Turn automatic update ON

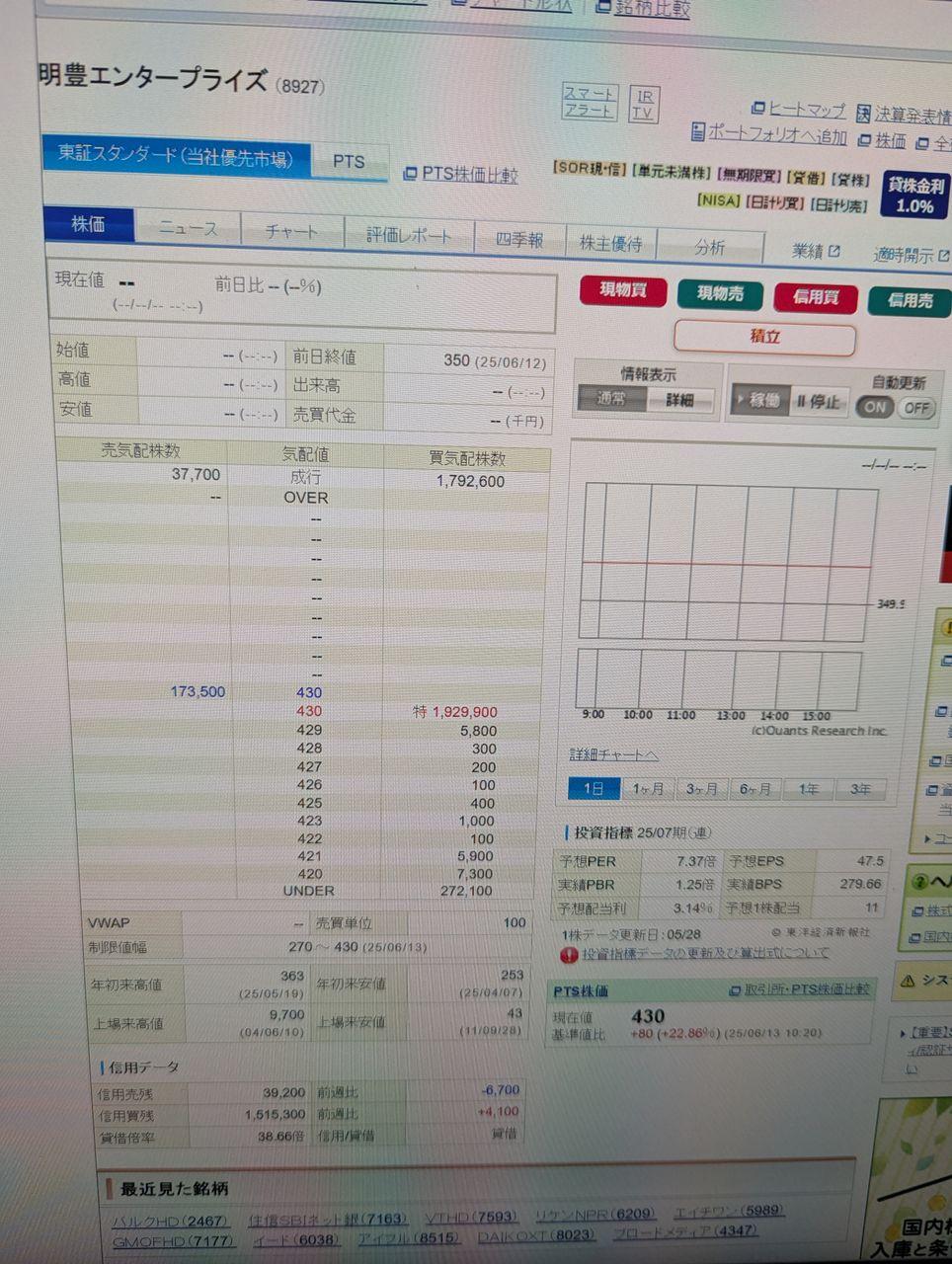[875, 407]
